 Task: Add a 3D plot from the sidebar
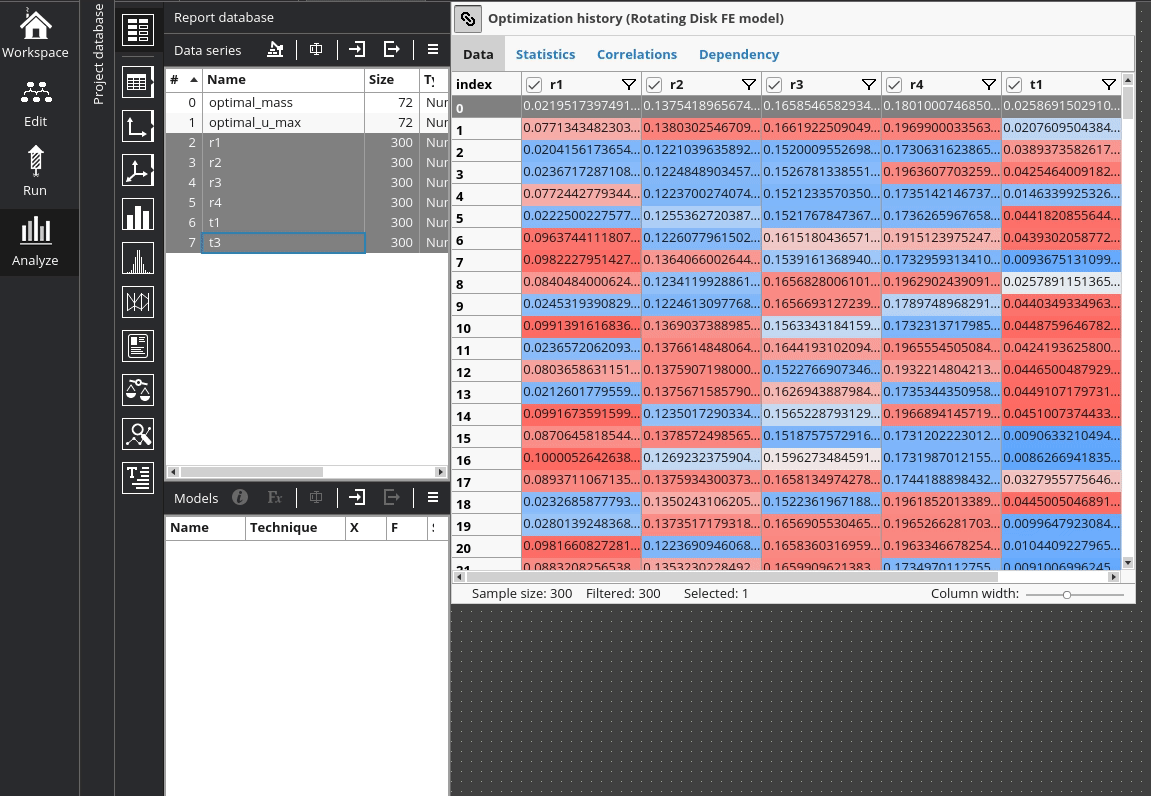pyautogui.click(x=138, y=170)
